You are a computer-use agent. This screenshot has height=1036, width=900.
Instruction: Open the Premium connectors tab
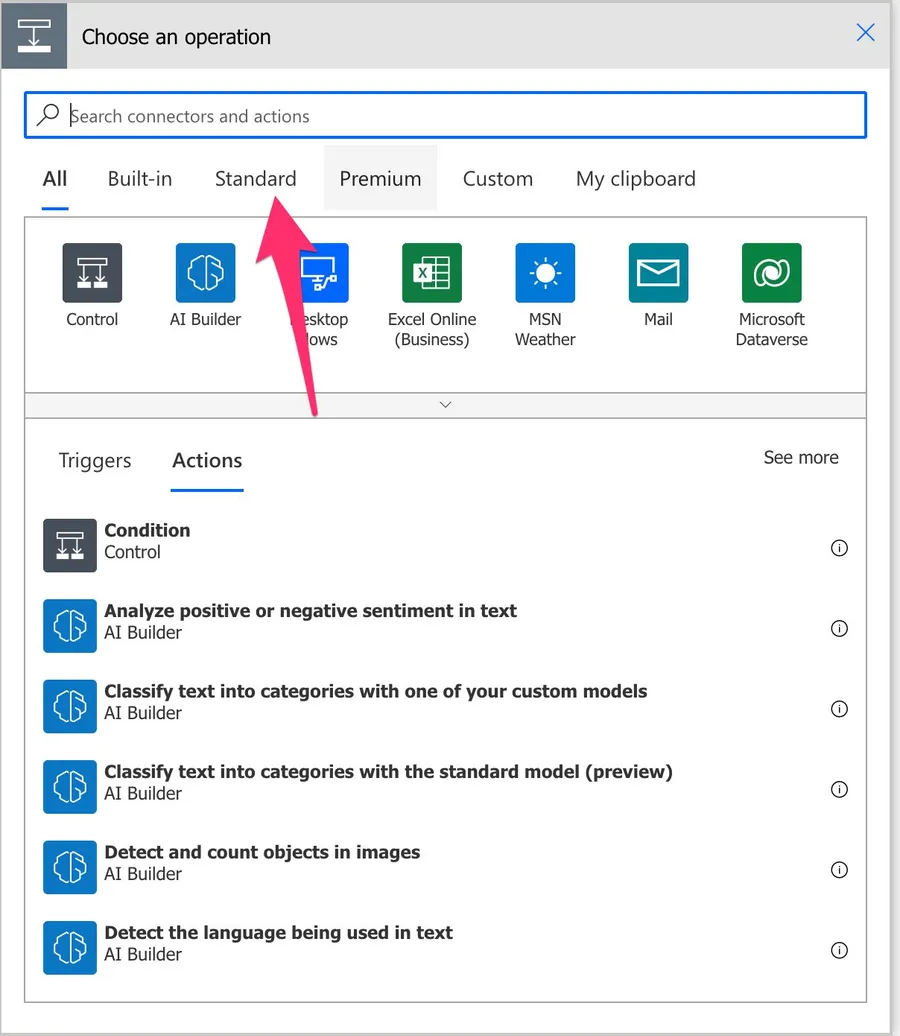380,179
